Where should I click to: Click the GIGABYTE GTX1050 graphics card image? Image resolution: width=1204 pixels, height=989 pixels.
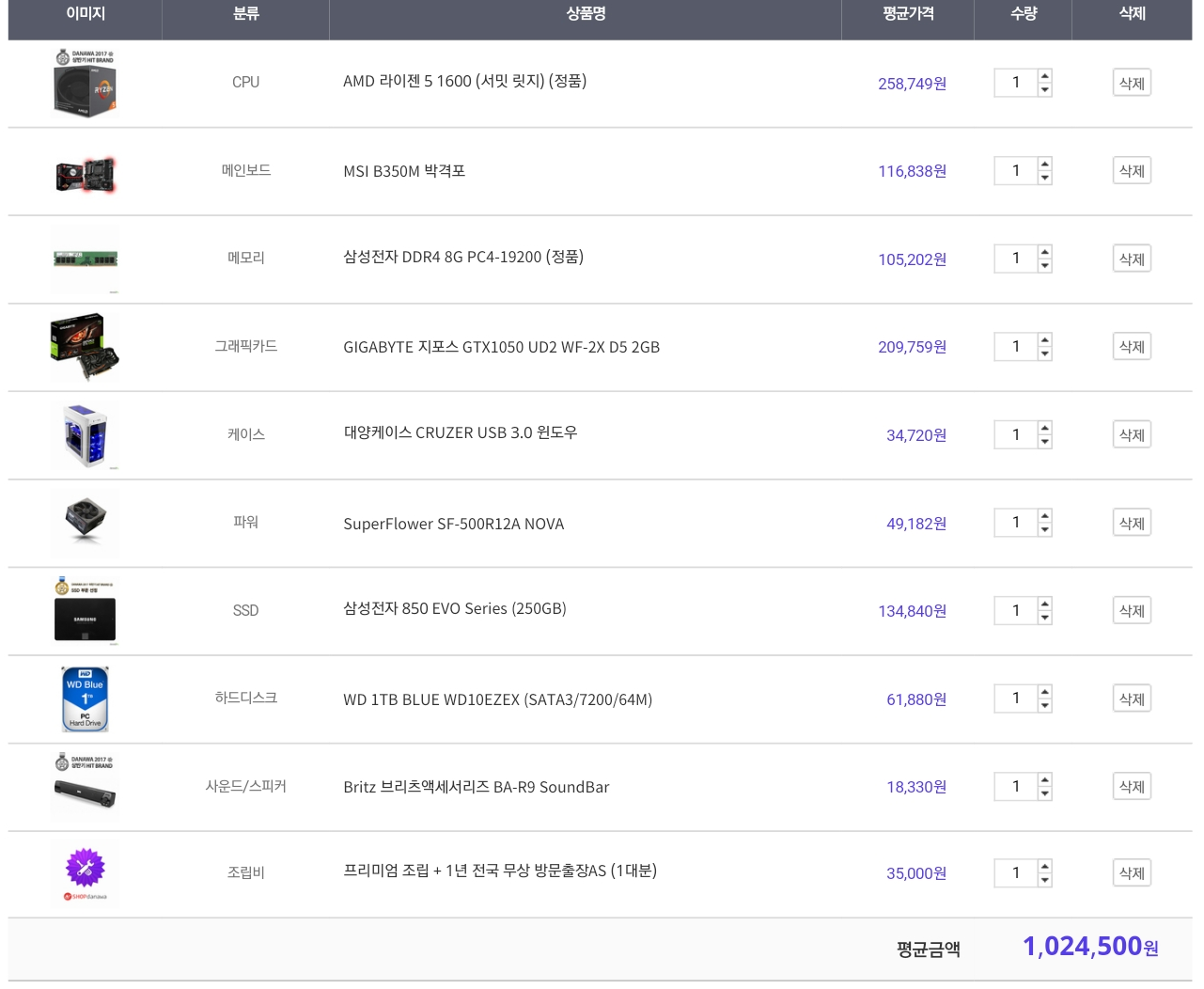pos(85,347)
